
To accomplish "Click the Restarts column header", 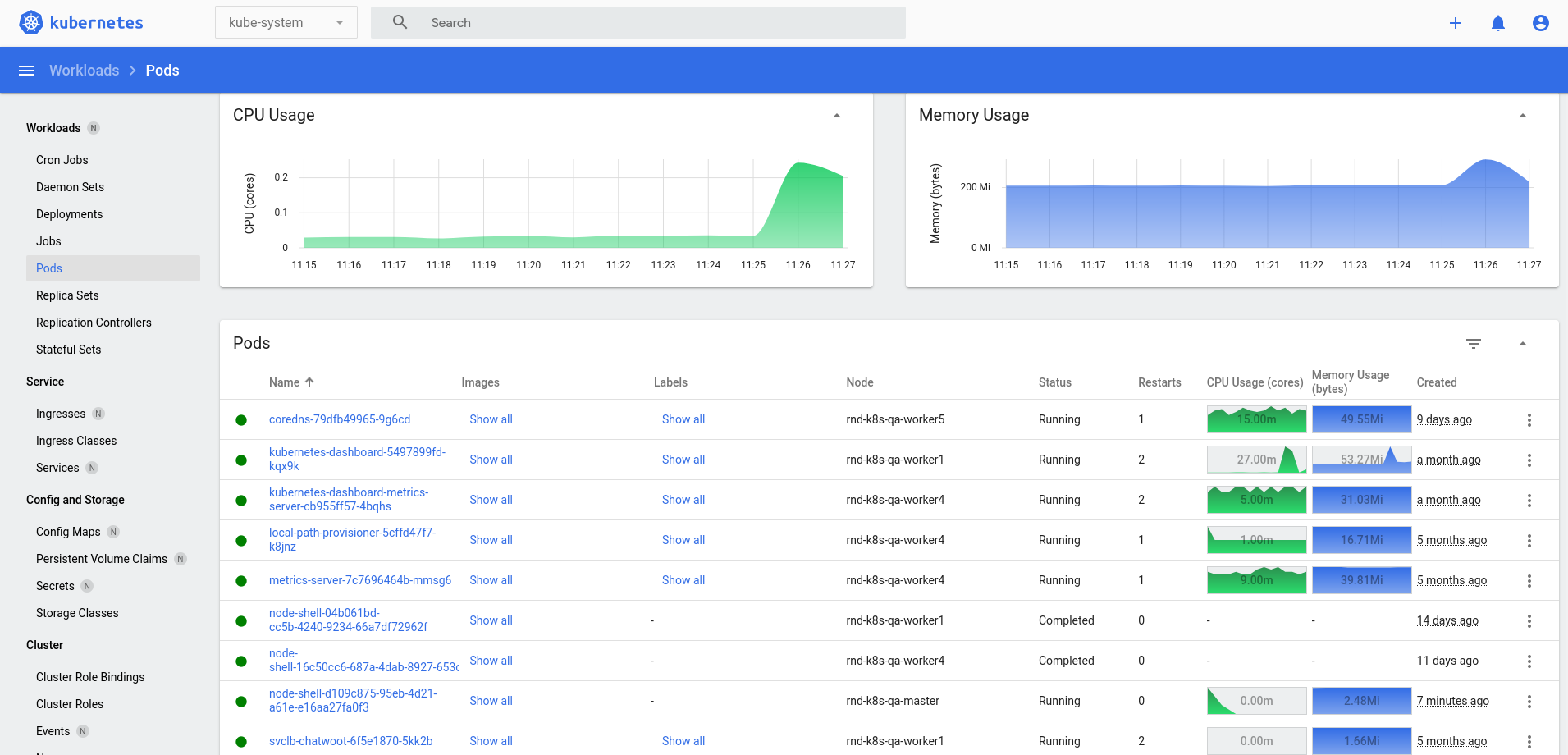I will point(1159,382).
